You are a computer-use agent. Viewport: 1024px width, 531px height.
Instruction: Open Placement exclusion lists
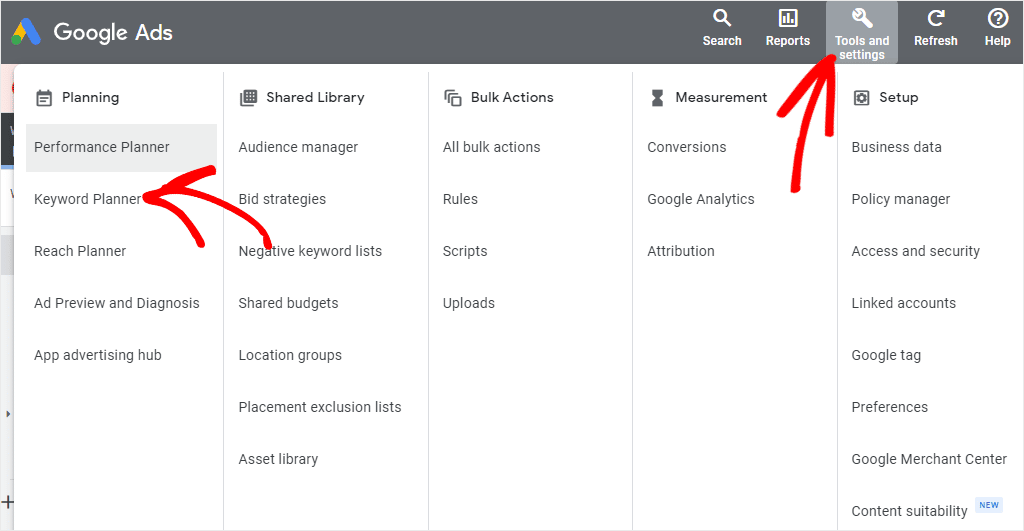pos(320,407)
